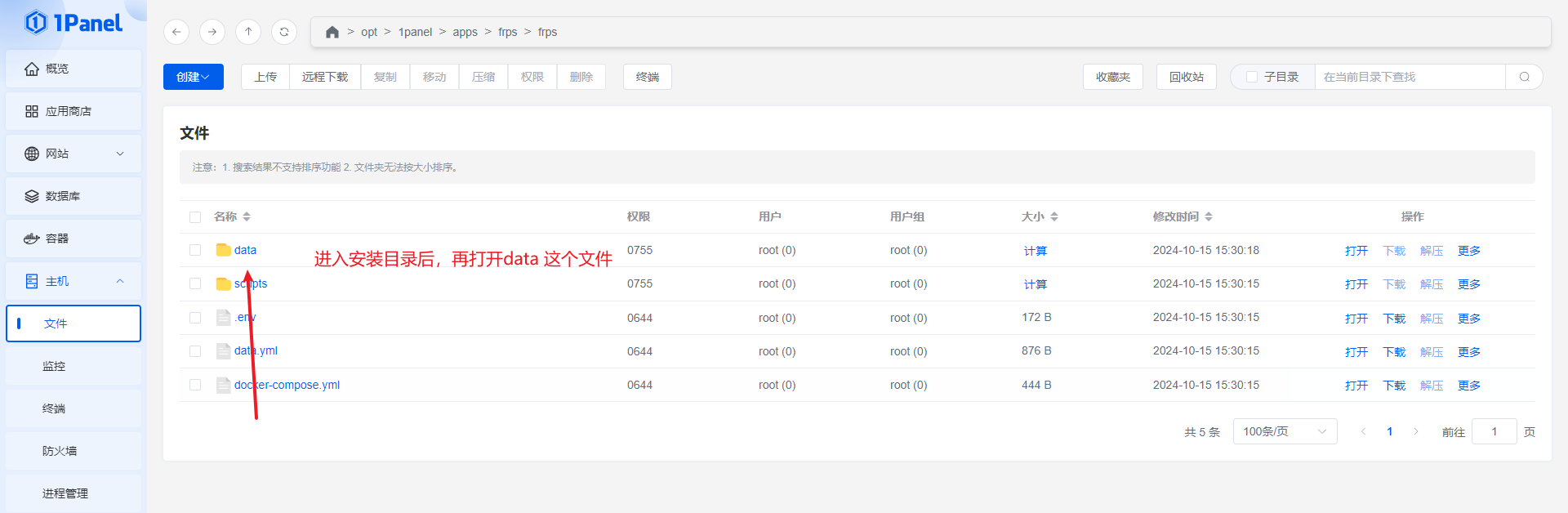Screen dimensions: 1568x513
Task: Go to the previous page arrow
Action: click(1363, 431)
